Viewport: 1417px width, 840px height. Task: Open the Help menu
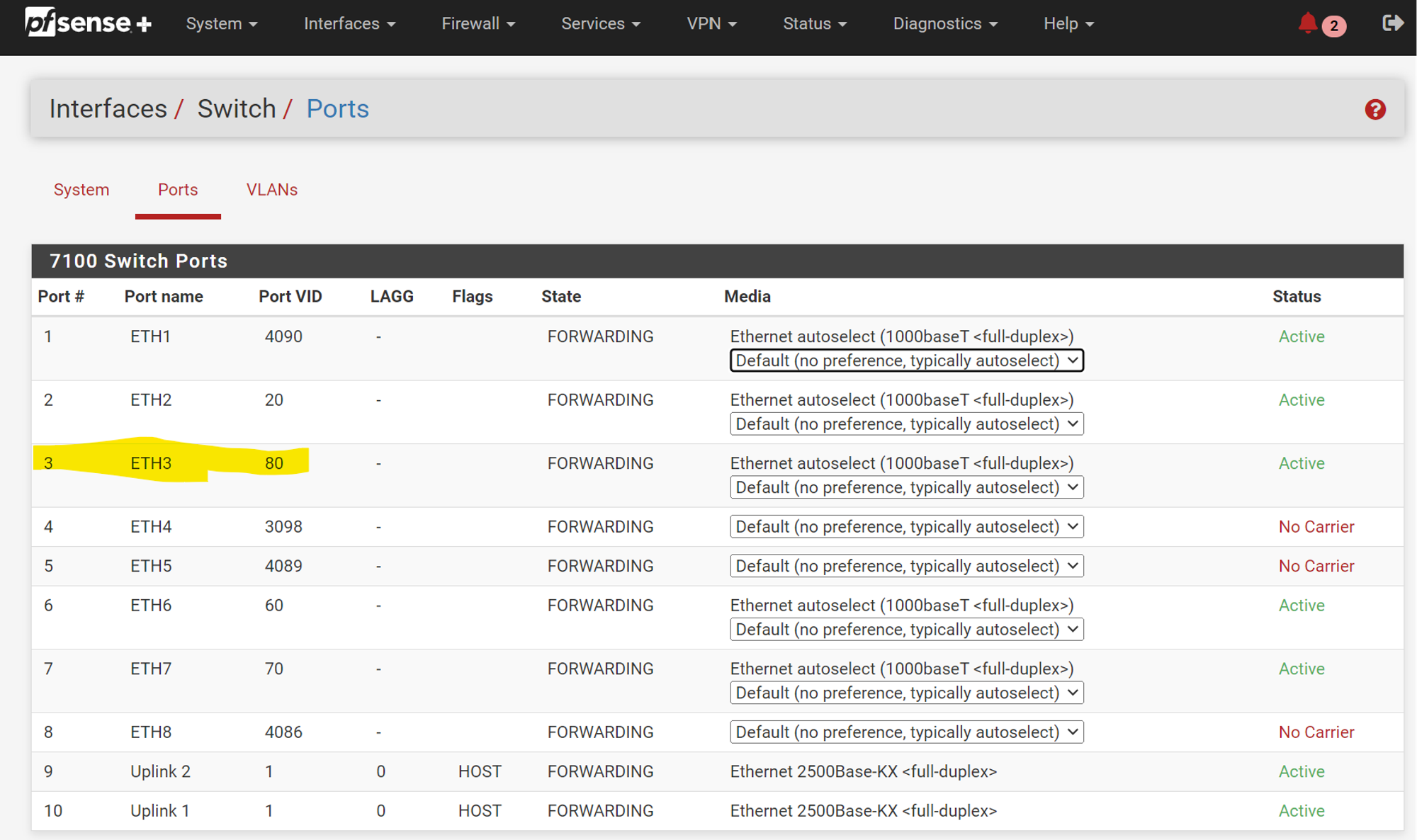point(1068,23)
